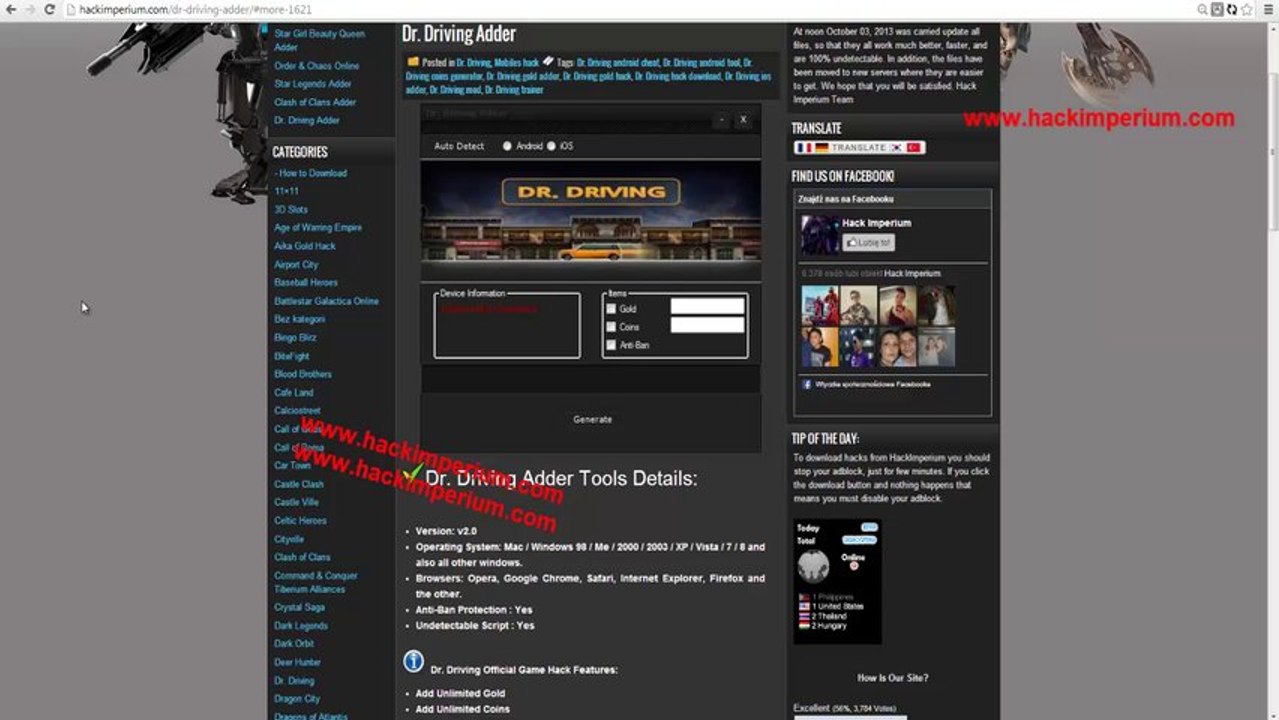Click the sync-arrows extension icon beside the star
This screenshot has height=720, width=1279.
pyautogui.click(x=1232, y=9)
